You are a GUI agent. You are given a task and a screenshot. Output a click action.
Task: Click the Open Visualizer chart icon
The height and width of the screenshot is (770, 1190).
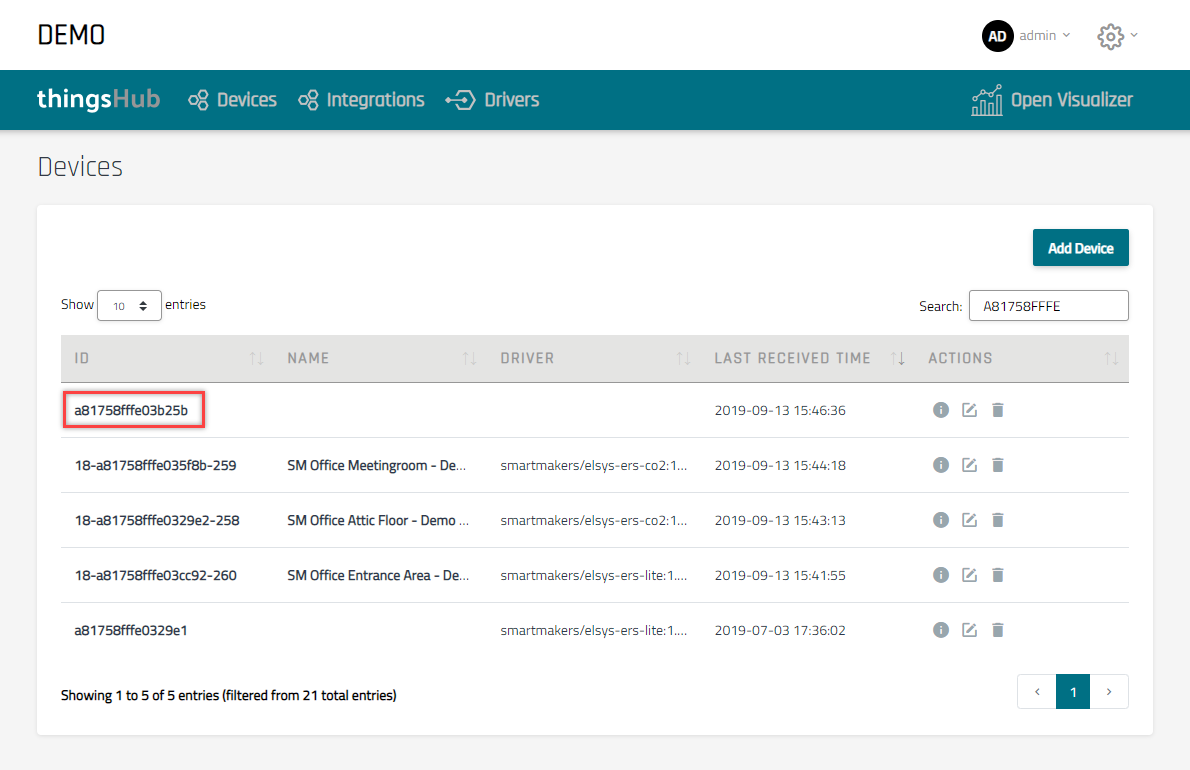tap(986, 100)
